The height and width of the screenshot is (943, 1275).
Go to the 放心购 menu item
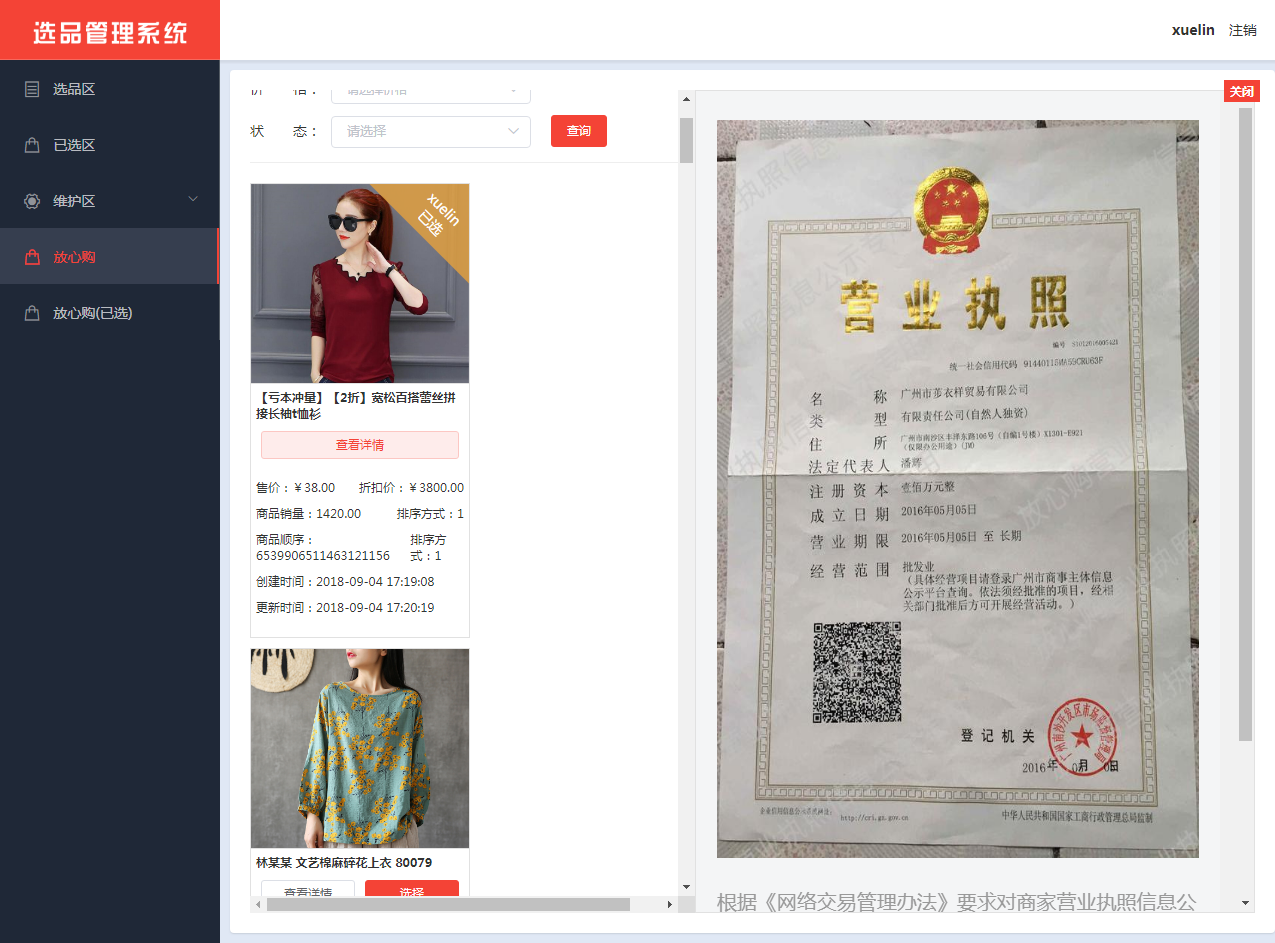(110, 257)
